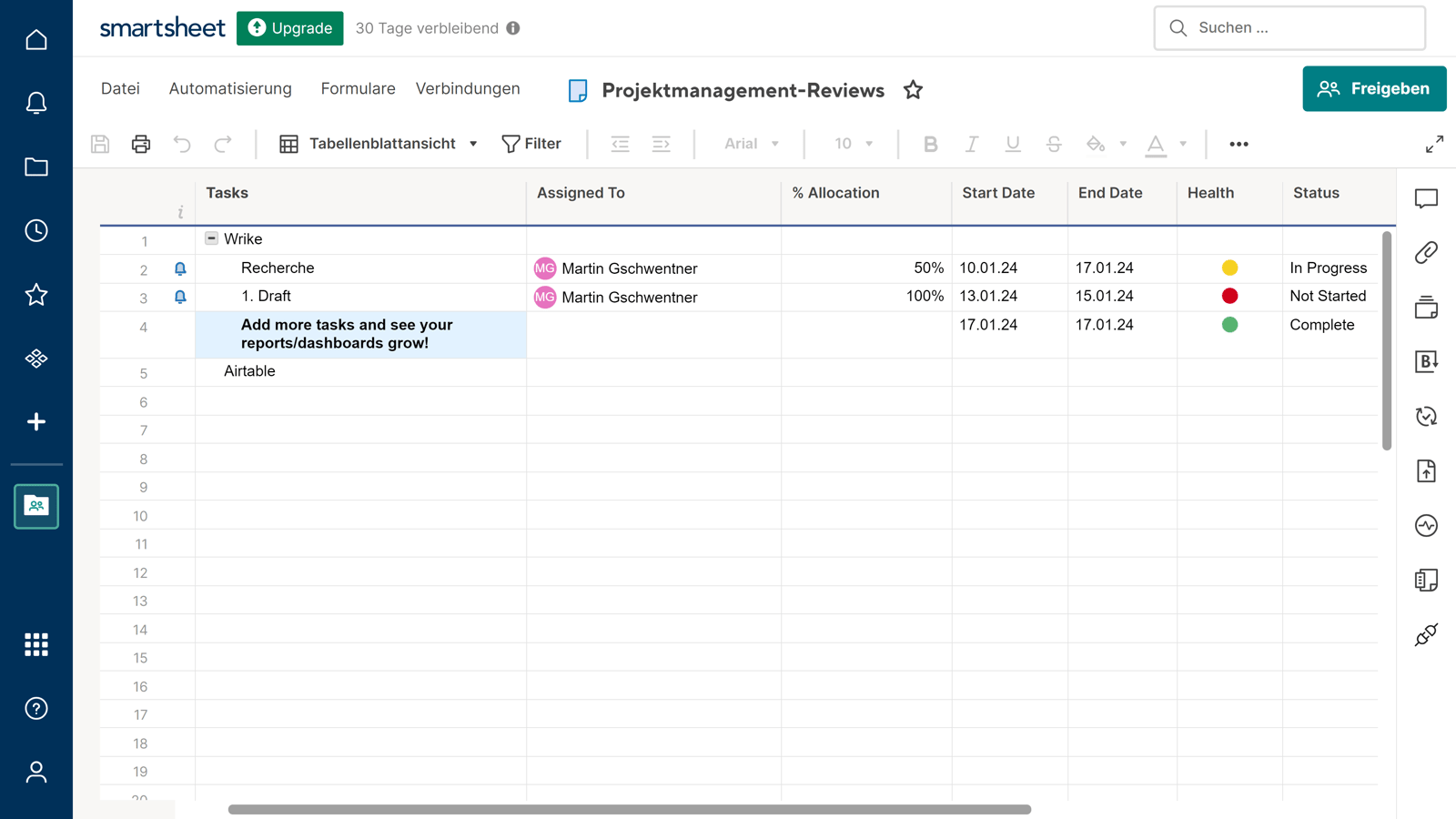1456x819 pixels.
Task: Open the comments panel
Action: click(1426, 198)
